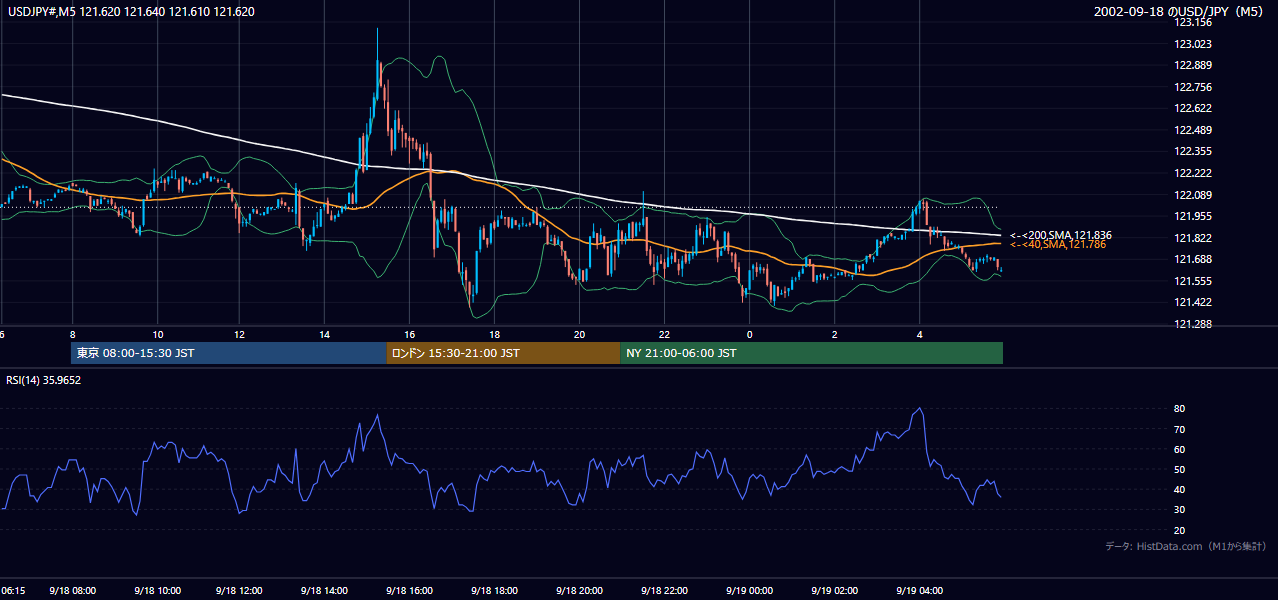Click the 9/18 20:00 date label

pyautogui.click(x=579, y=591)
